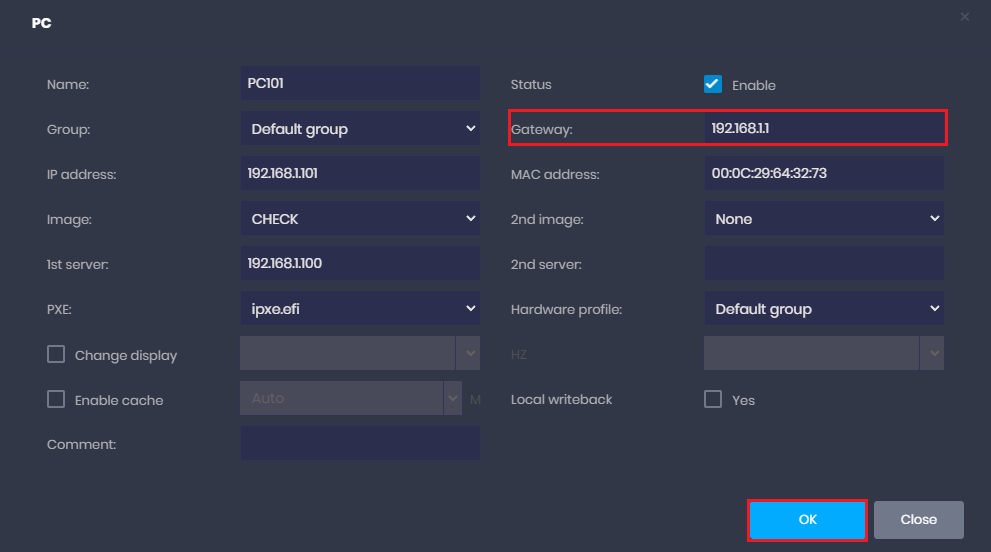
Task: Check the Local writeback Yes box
Action: click(x=713, y=400)
